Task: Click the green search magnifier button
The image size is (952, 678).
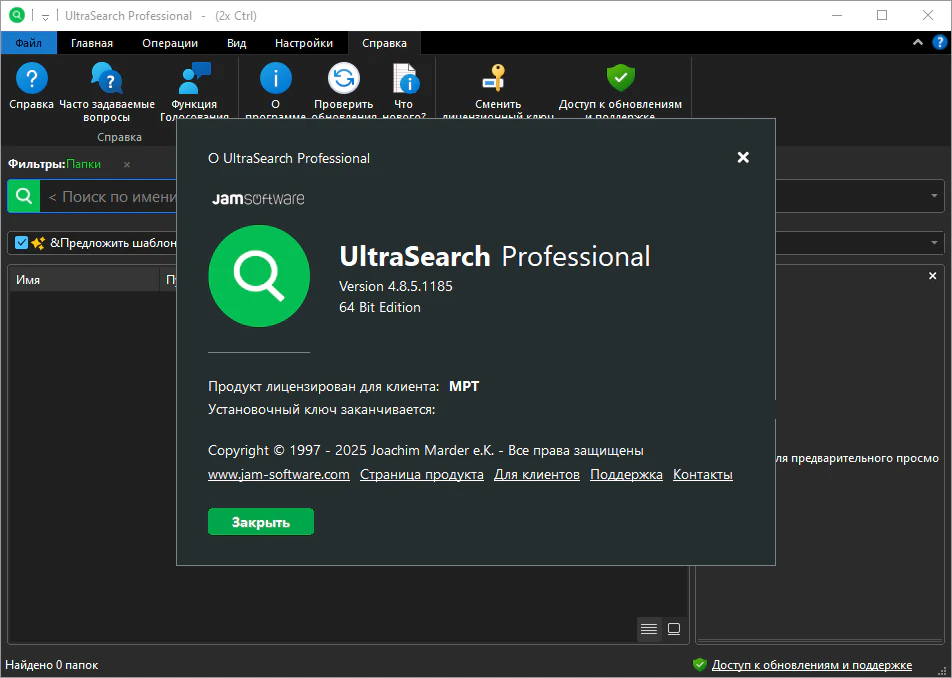Action: click(24, 196)
